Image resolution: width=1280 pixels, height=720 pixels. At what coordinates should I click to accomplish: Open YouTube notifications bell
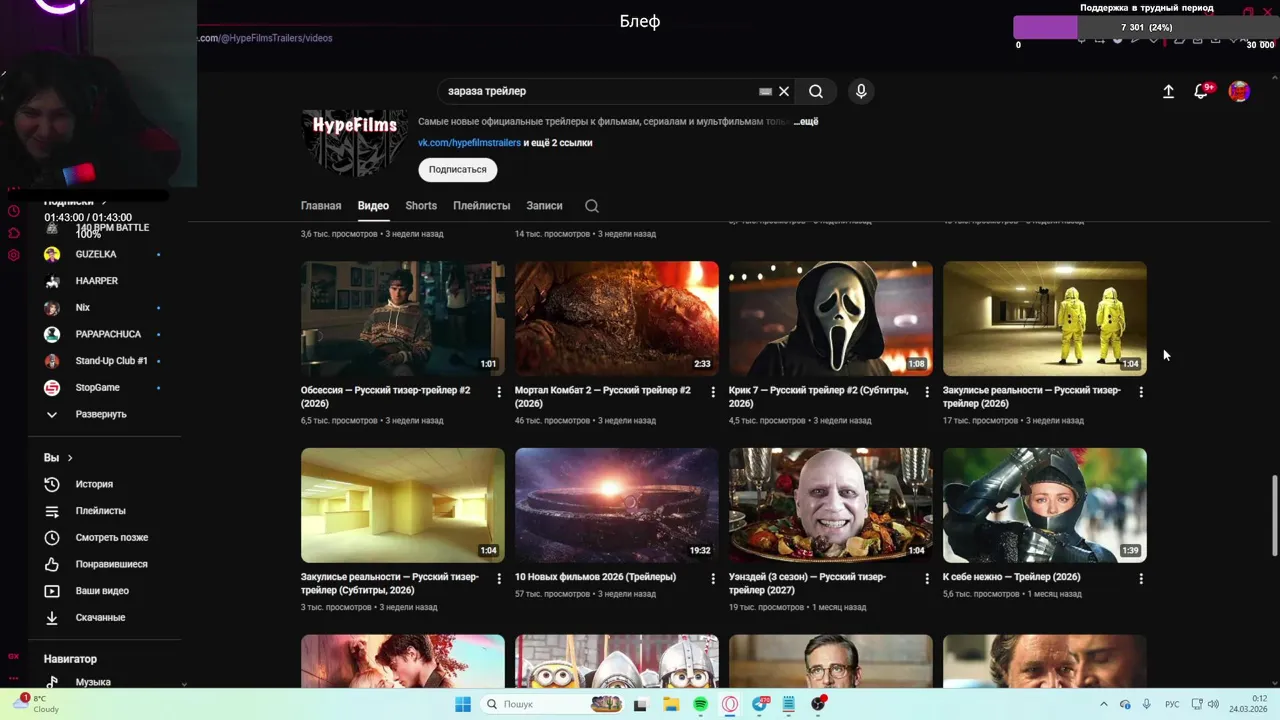click(x=1201, y=91)
